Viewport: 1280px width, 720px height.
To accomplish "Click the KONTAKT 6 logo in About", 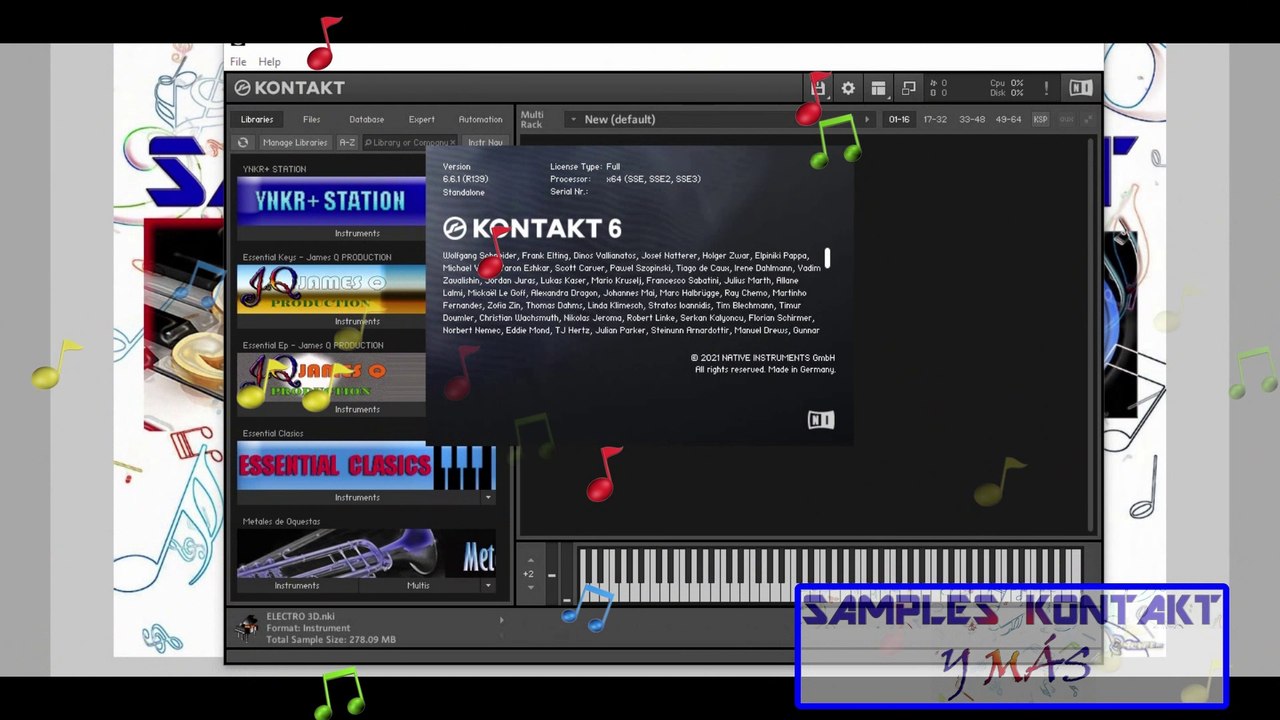I will coord(532,228).
